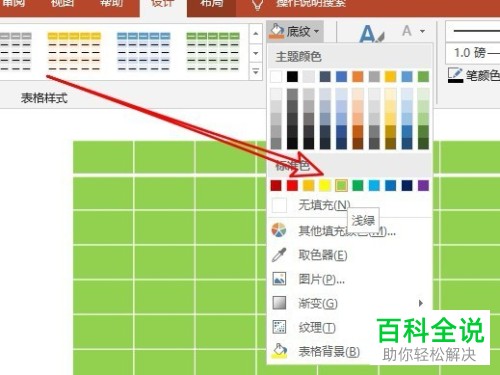Click the table styles gallery down arrow

[256, 53]
